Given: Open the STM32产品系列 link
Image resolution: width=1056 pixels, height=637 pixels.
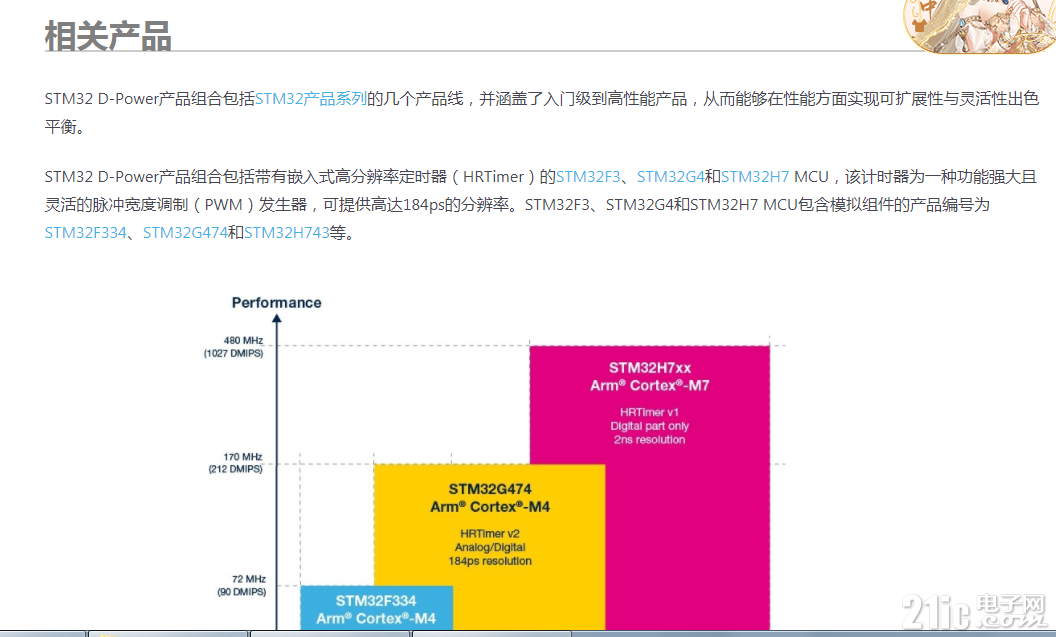Looking at the screenshot, I should pos(310,99).
